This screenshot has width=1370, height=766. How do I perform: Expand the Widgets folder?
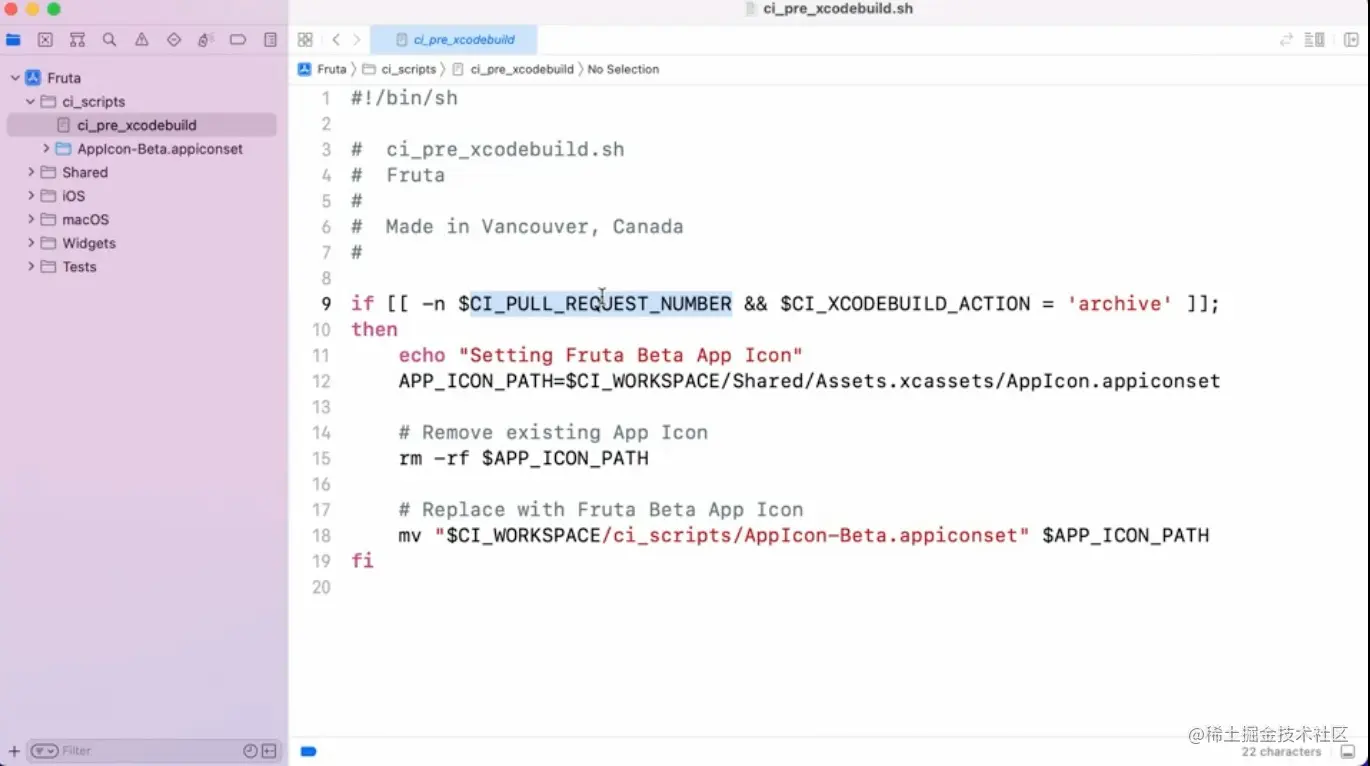tap(31, 243)
